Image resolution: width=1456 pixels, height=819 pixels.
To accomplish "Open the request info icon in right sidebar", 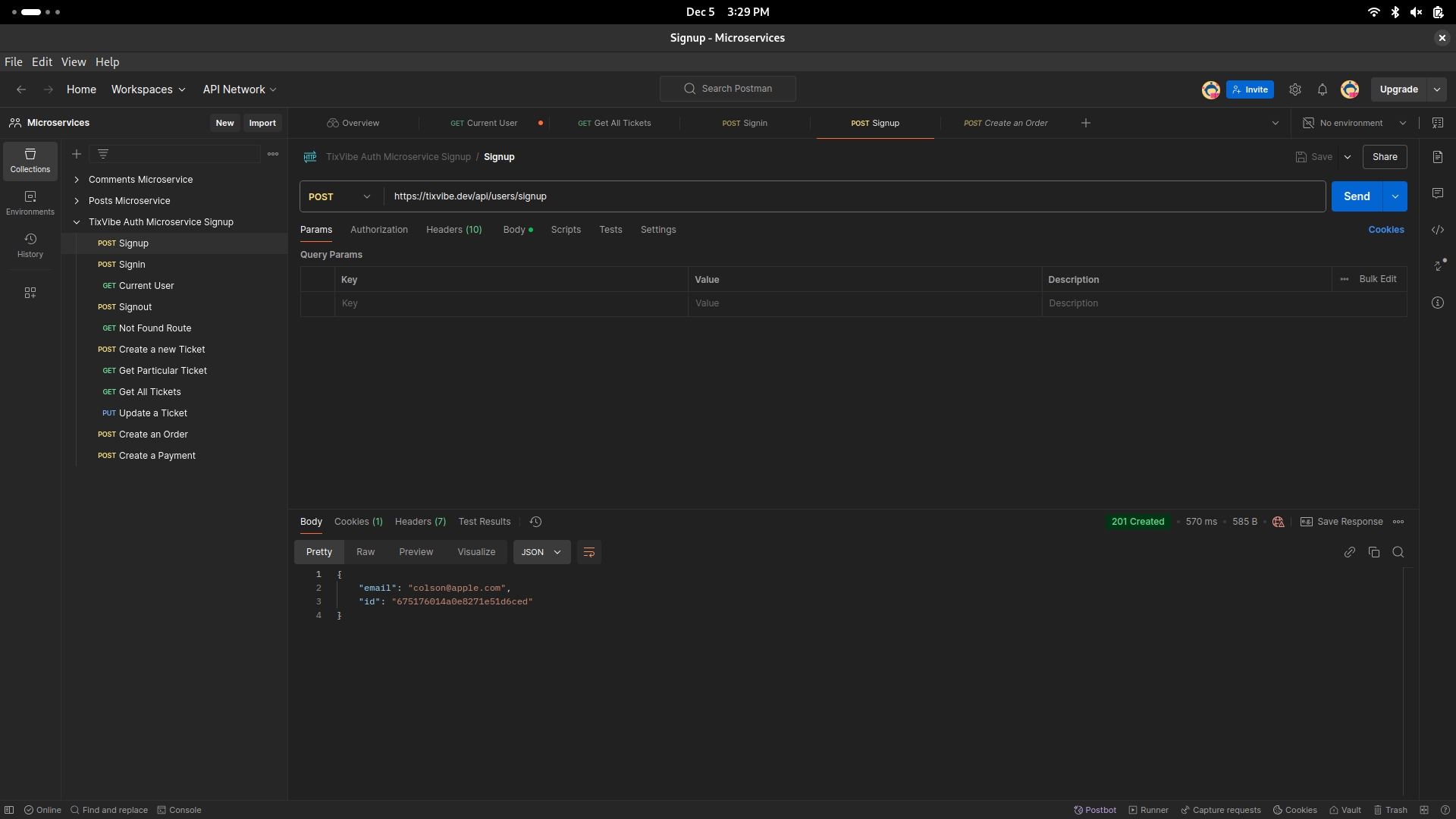I will (1438, 303).
